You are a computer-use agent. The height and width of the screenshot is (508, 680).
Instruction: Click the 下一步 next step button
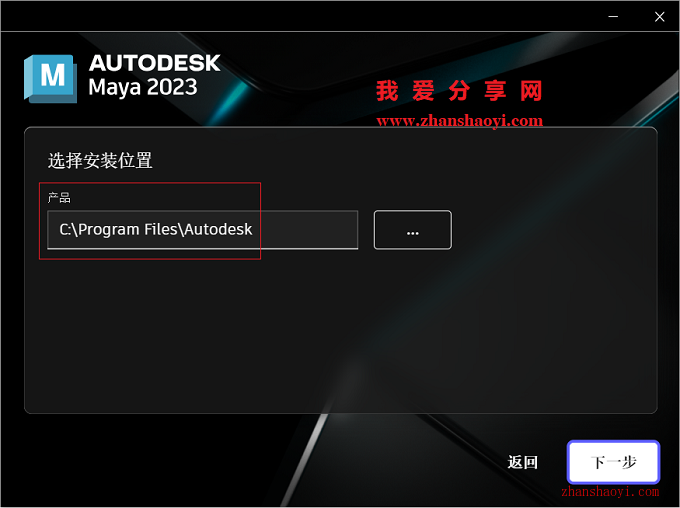coord(613,462)
